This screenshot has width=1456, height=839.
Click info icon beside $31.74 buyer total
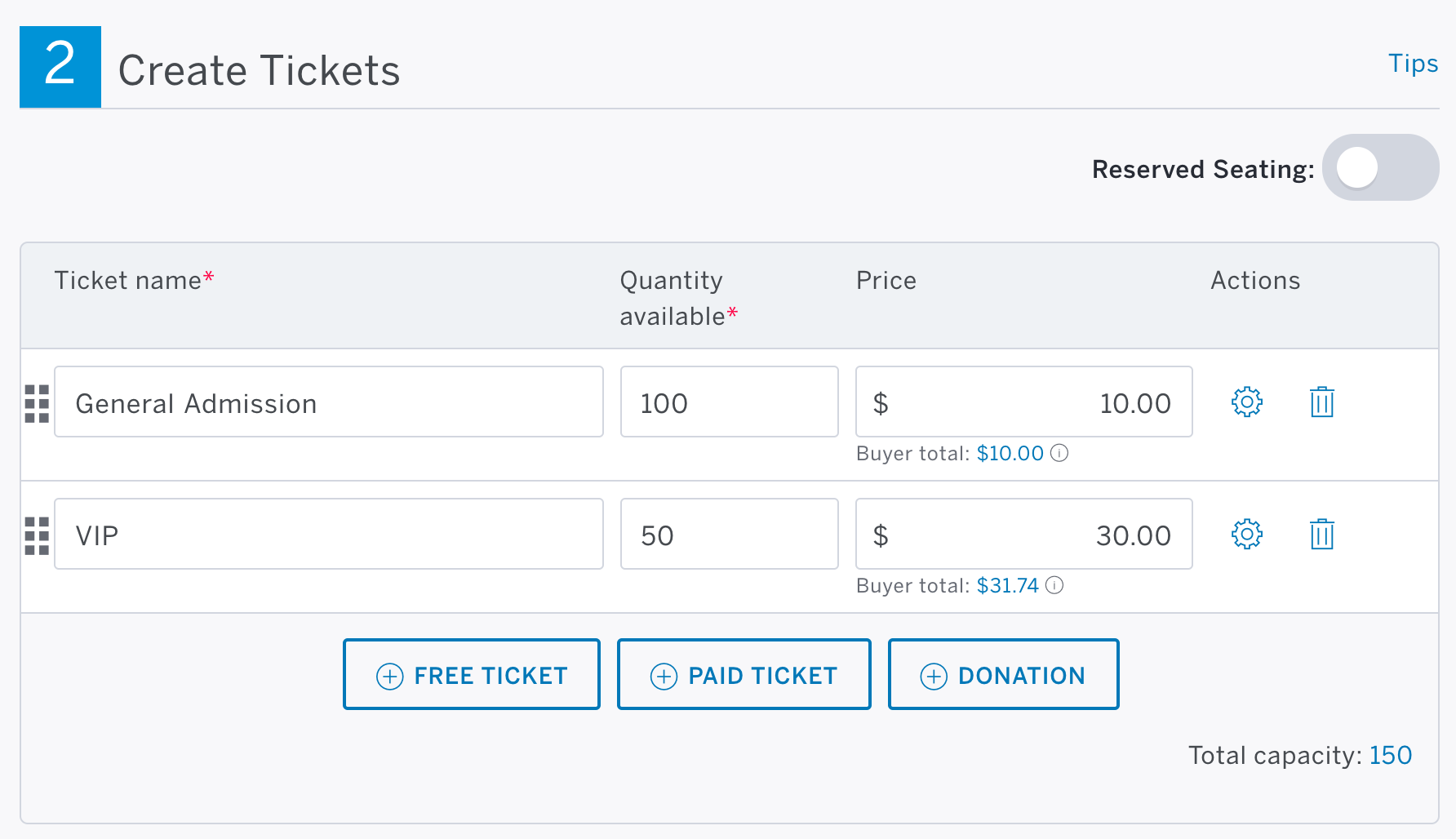pos(1054,585)
